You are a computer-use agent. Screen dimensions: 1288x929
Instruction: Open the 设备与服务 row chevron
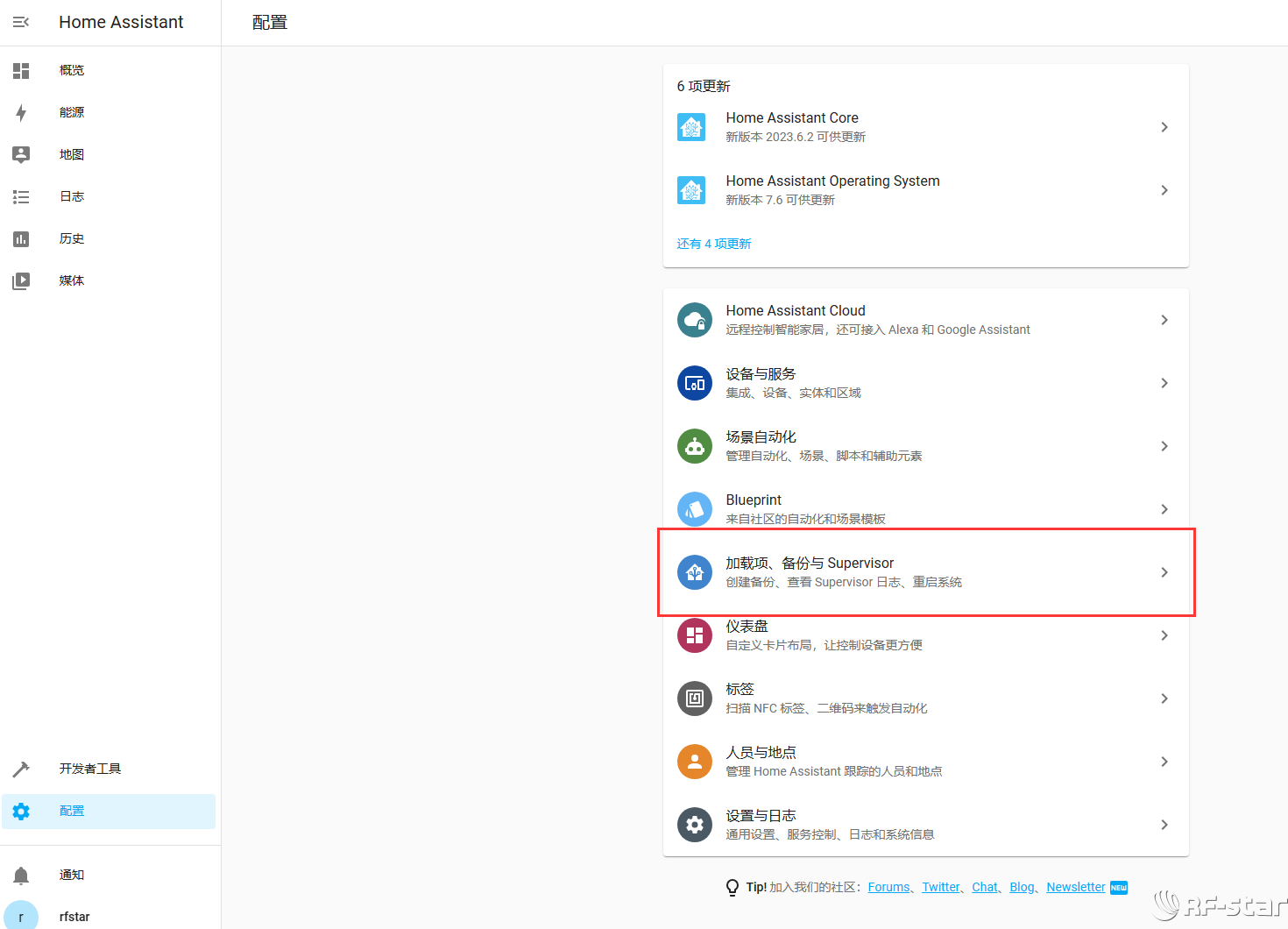[1164, 383]
